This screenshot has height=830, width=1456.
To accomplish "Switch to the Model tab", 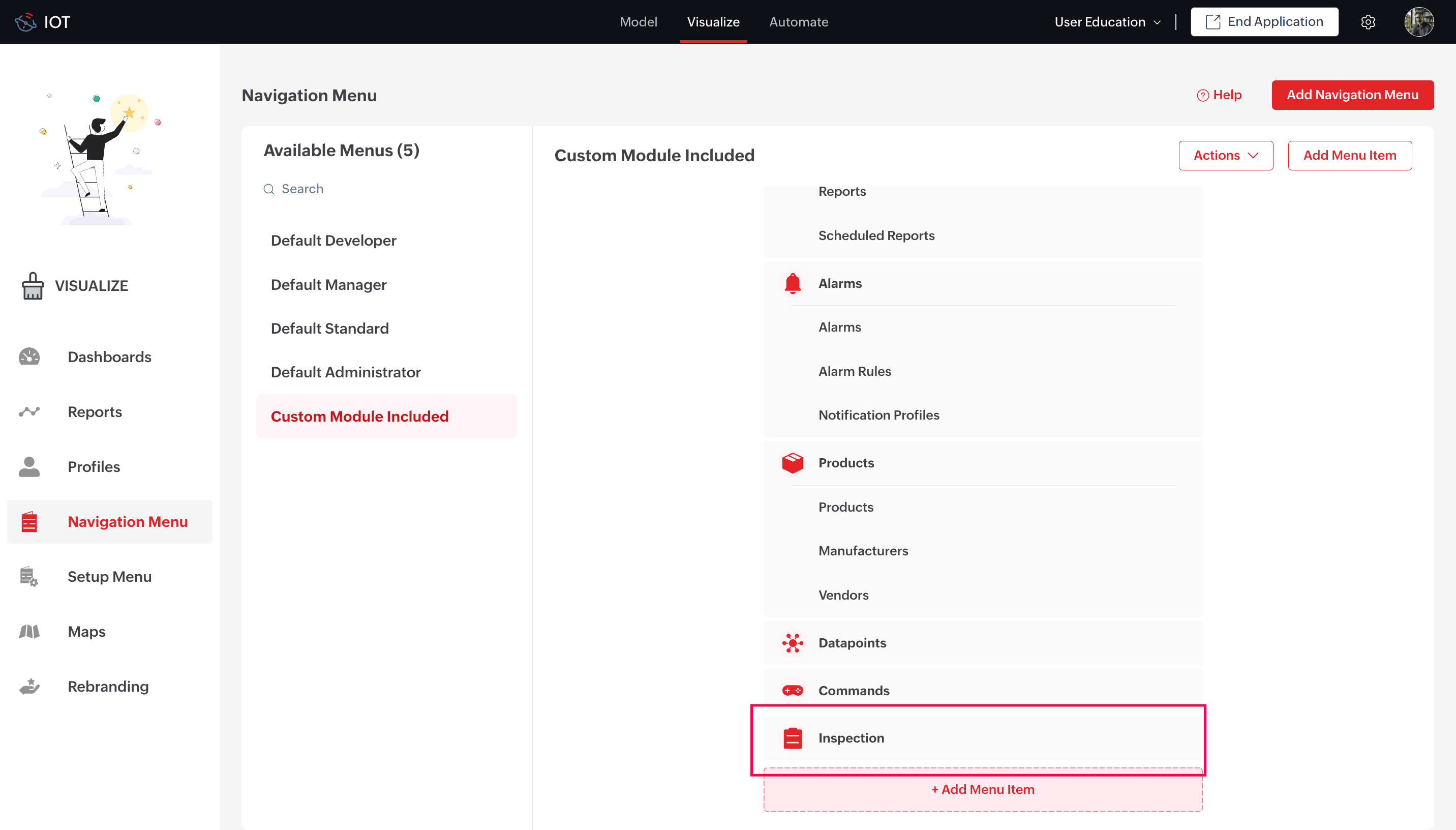I will coord(638,22).
